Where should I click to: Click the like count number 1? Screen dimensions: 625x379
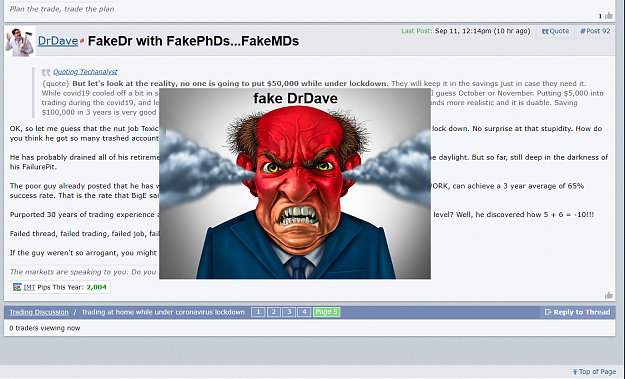[600, 16]
